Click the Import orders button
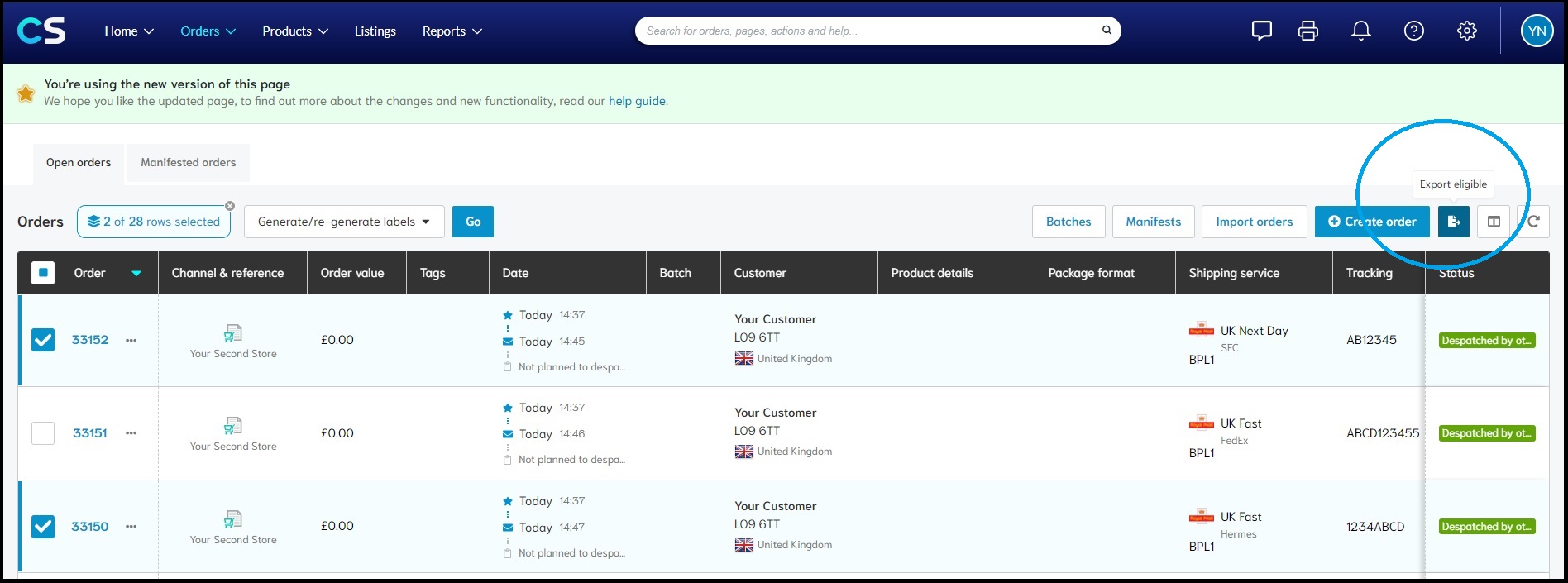This screenshot has height=583, width=1568. 1255,222
